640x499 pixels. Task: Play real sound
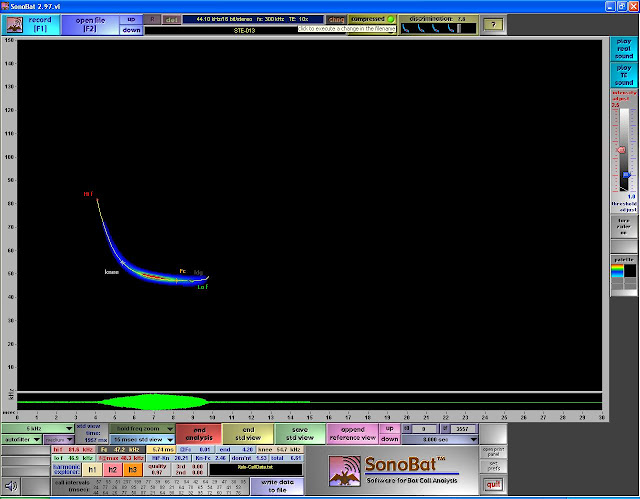coord(624,49)
